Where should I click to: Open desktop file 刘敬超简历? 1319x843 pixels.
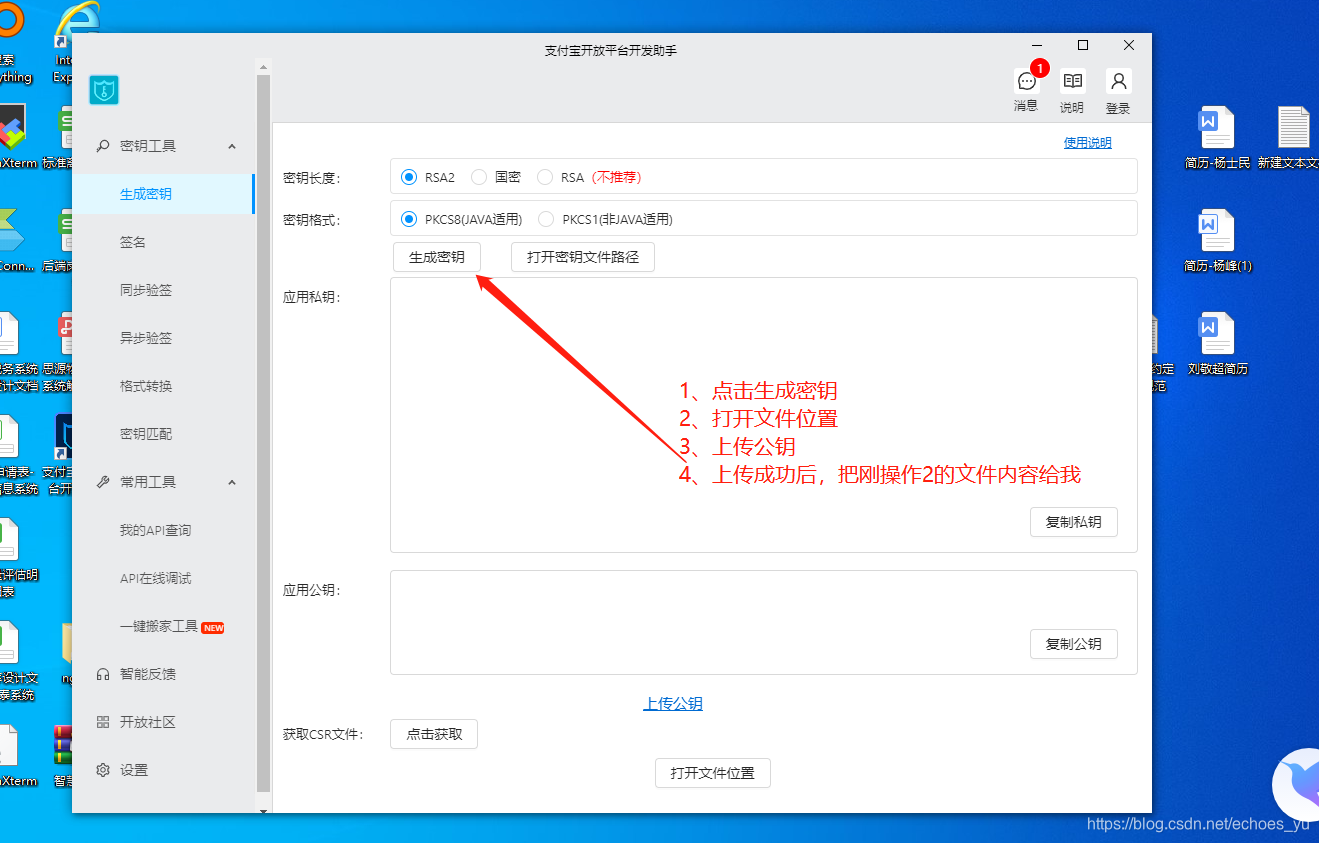point(1217,344)
